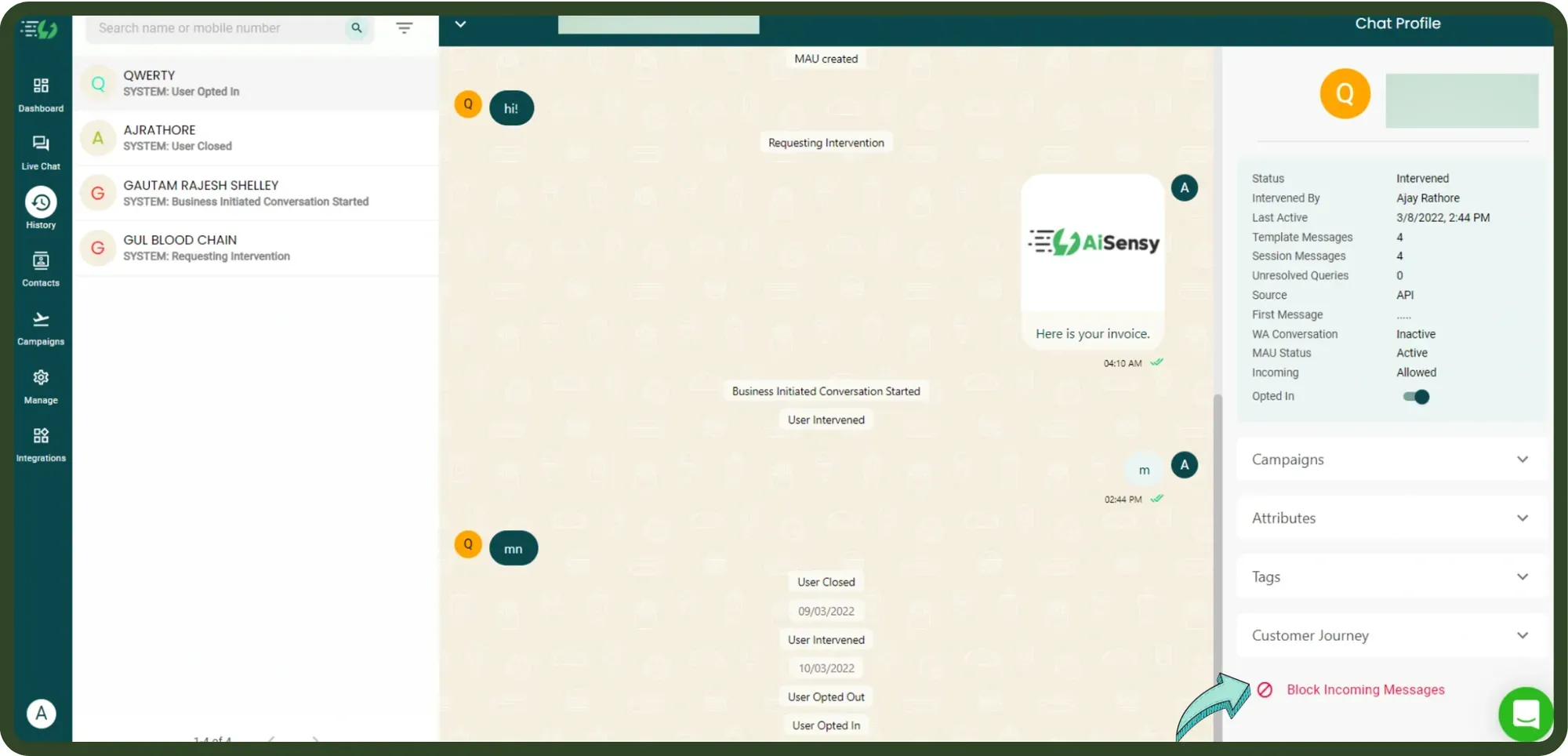
Task: Open the account avatar at bottom of sidebar
Action: click(x=40, y=714)
